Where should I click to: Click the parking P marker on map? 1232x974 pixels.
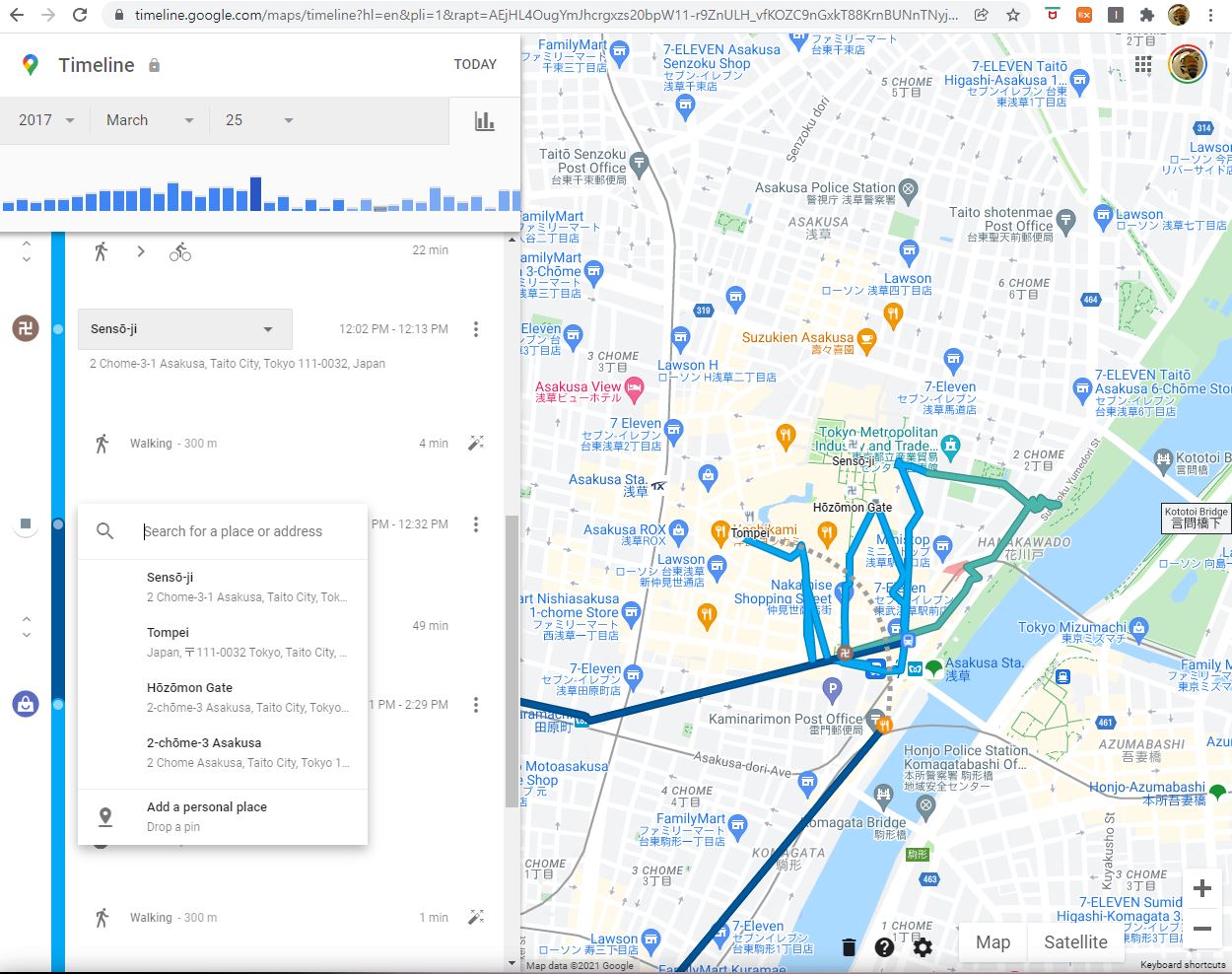point(833,689)
